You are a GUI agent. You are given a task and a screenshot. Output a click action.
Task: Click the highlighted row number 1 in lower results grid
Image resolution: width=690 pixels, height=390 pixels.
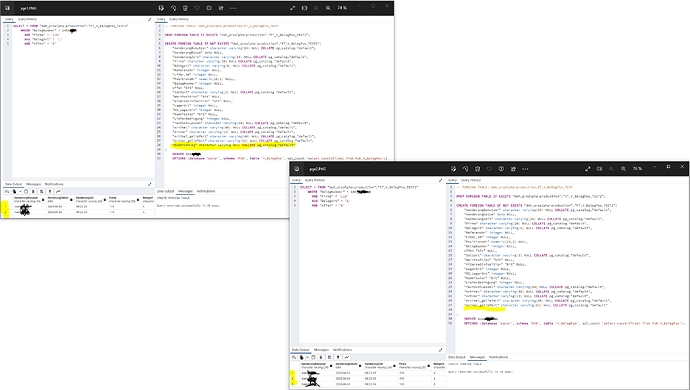coord(293,373)
